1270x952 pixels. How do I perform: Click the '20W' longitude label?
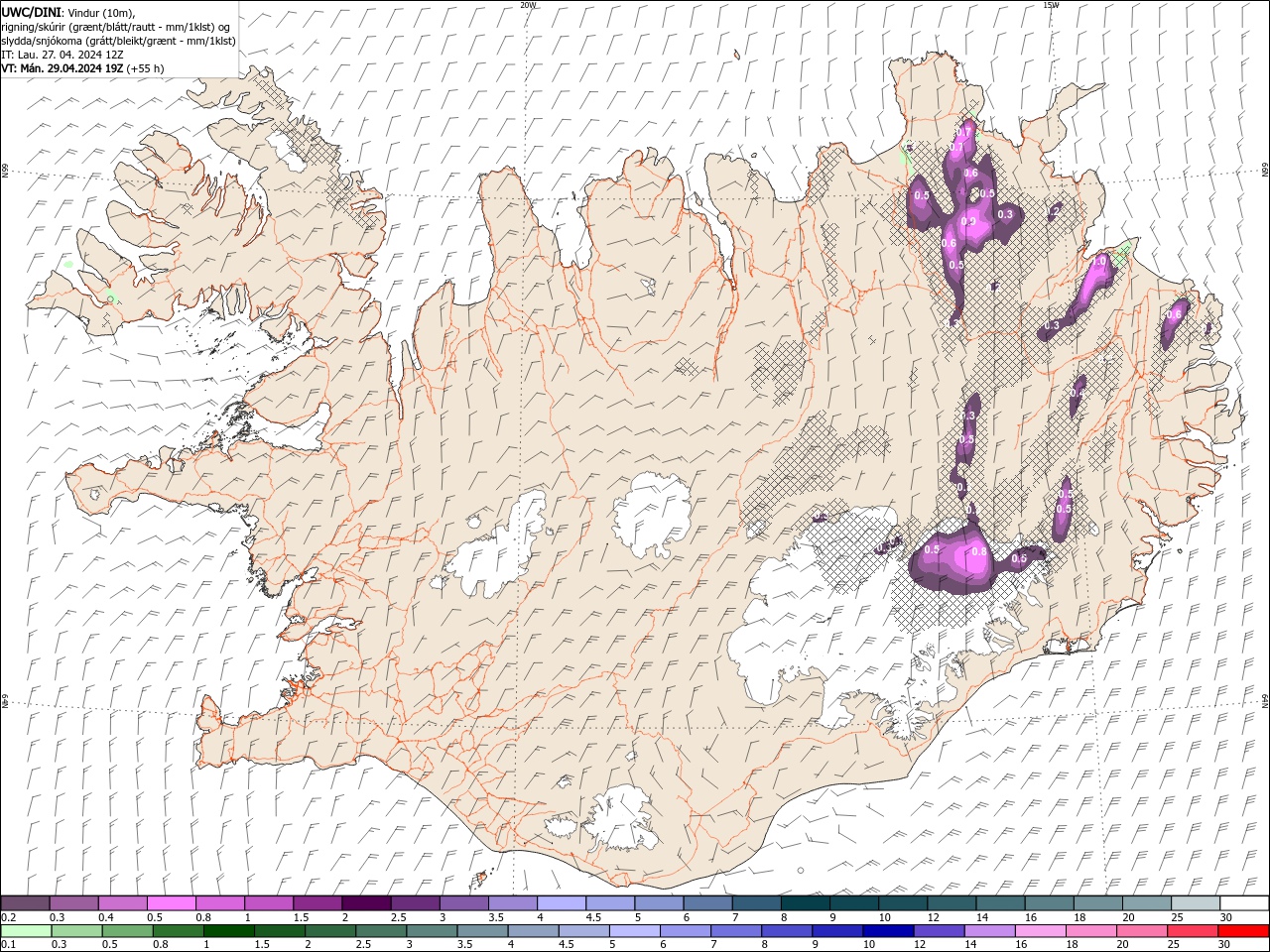(528, 5)
